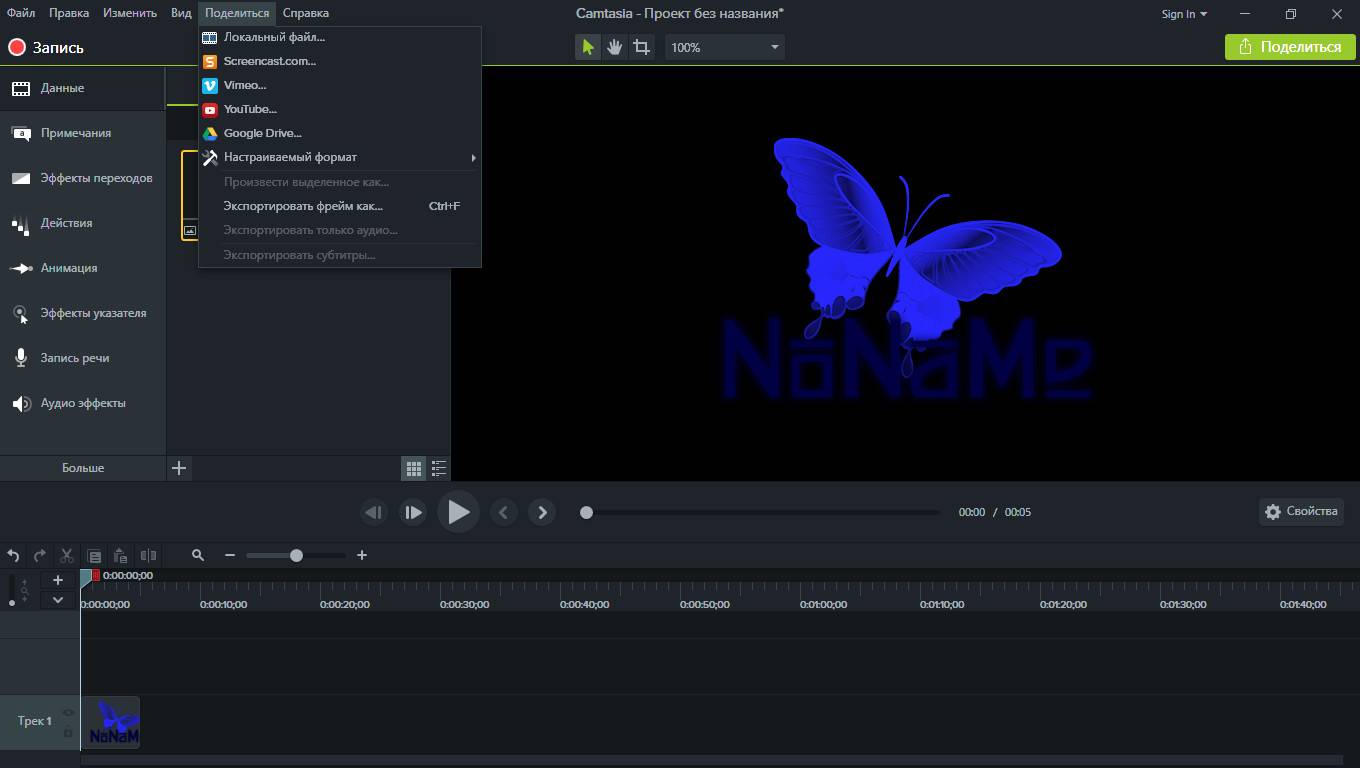Open the Вид menu
This screenshot has width=1360, height=768.
(181, 13)
